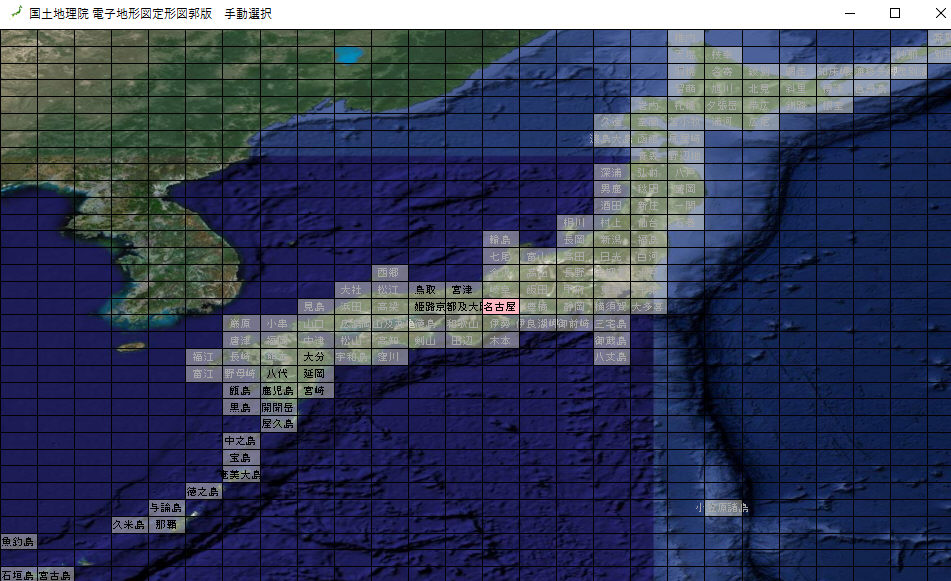Click the 鳥取 grid cell
Screen dimensions: 951x581
426,289
